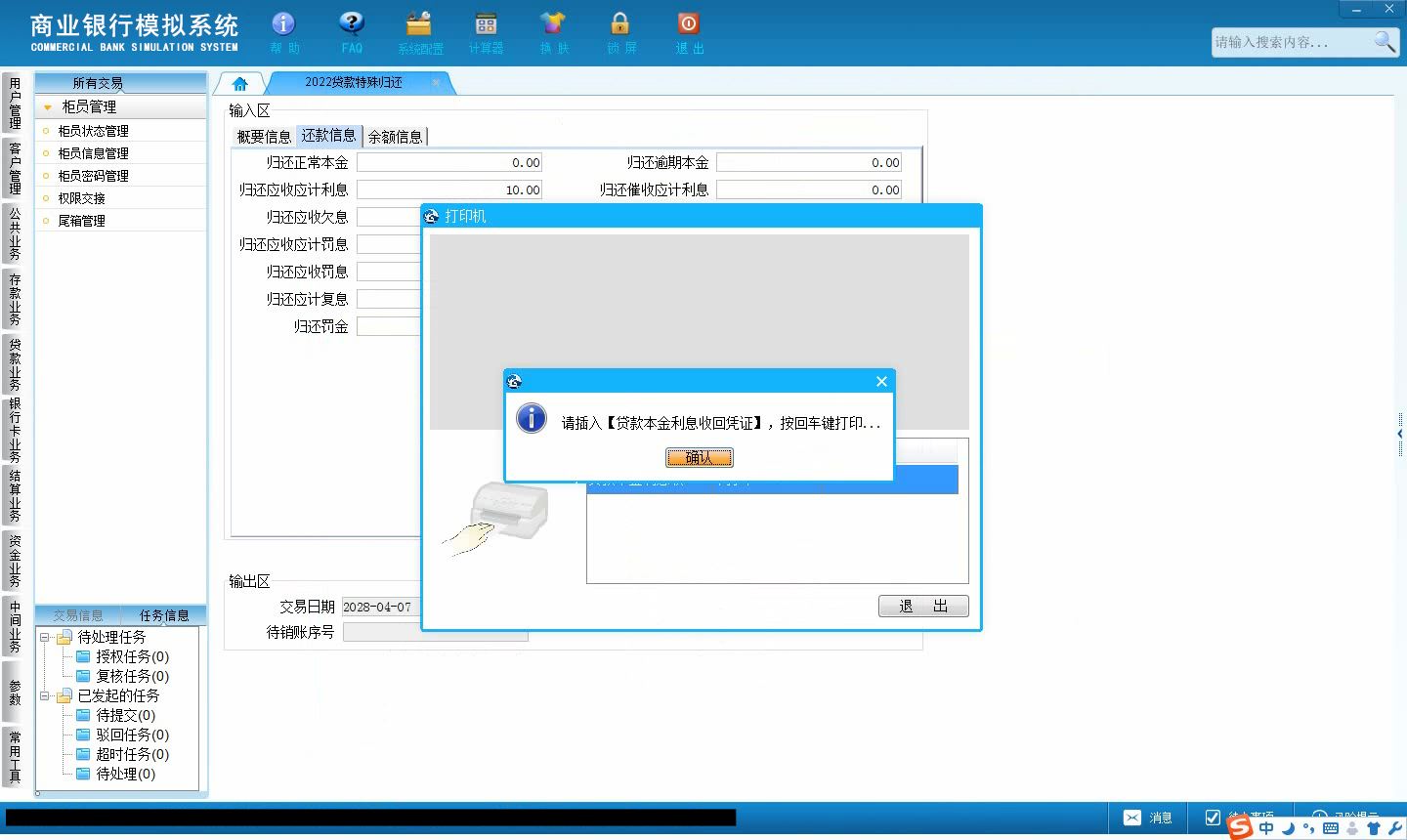Open the 资金业务 side menu
This screenshot has width=1407, height=840.
pos(14,562)
